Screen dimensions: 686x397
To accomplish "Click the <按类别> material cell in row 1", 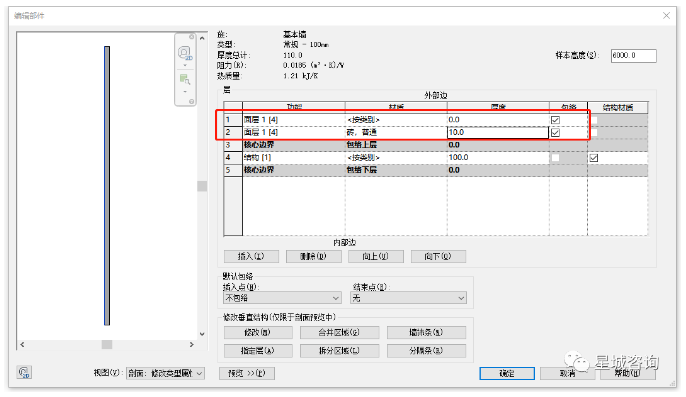I will coord(396,120).
